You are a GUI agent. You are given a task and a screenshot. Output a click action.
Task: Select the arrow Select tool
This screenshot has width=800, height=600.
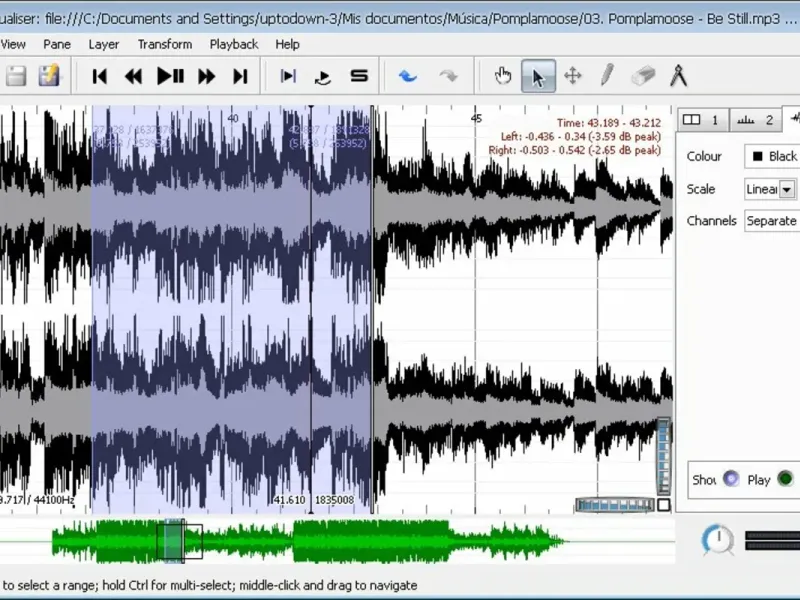[x=538, y=76]
